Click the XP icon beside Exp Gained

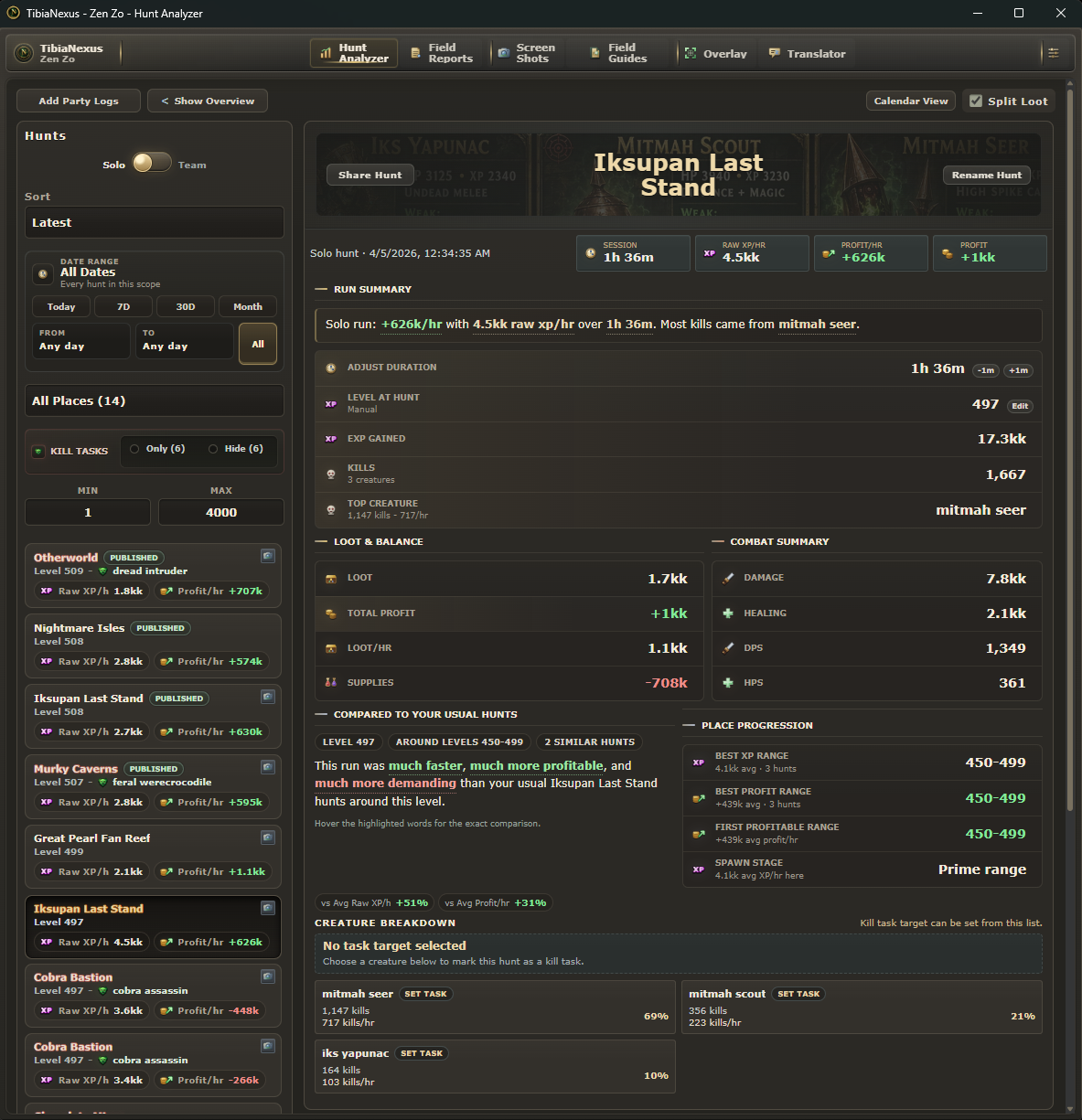331,439
